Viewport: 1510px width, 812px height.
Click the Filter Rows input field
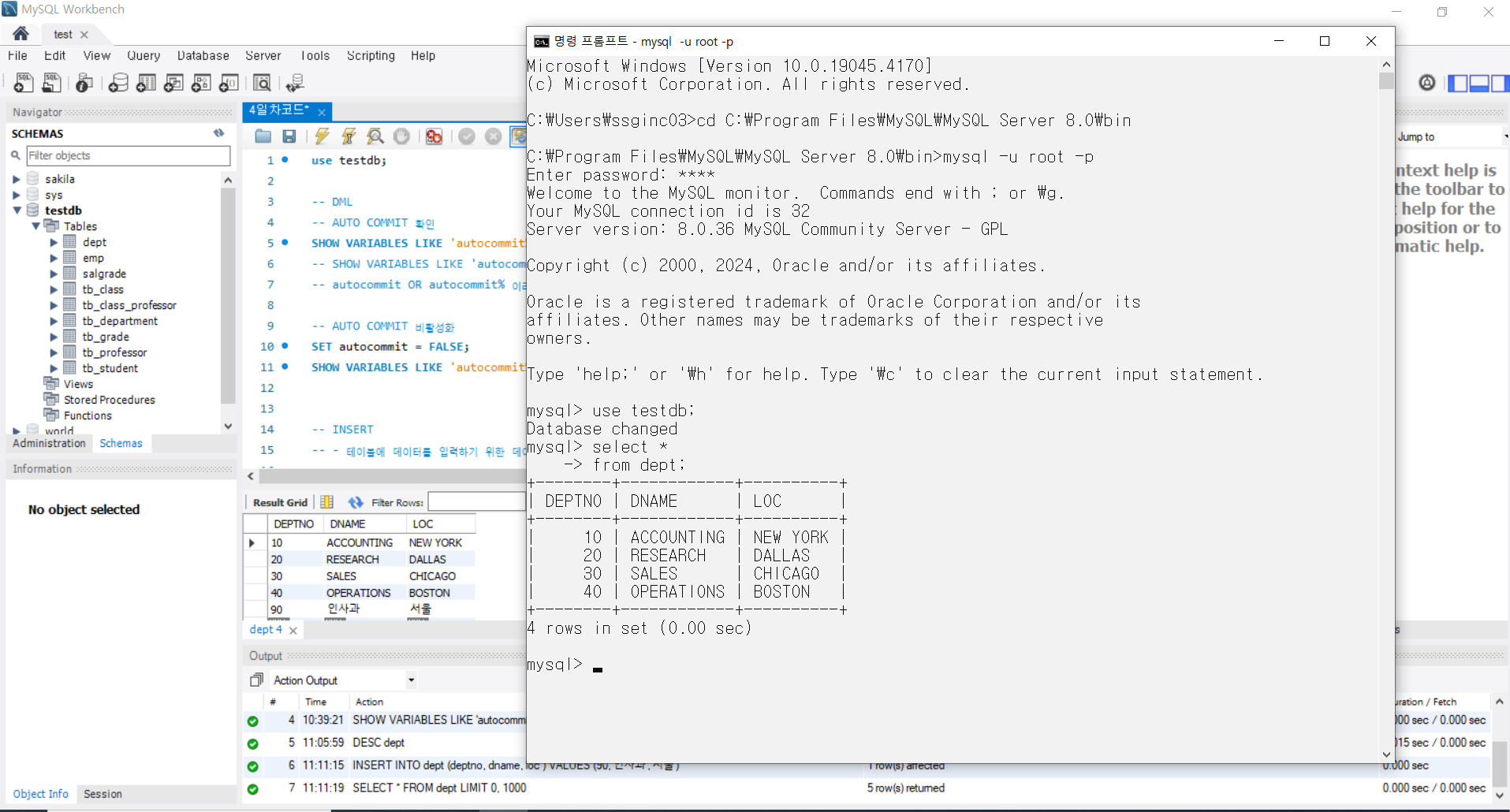(x=477, y=502)
